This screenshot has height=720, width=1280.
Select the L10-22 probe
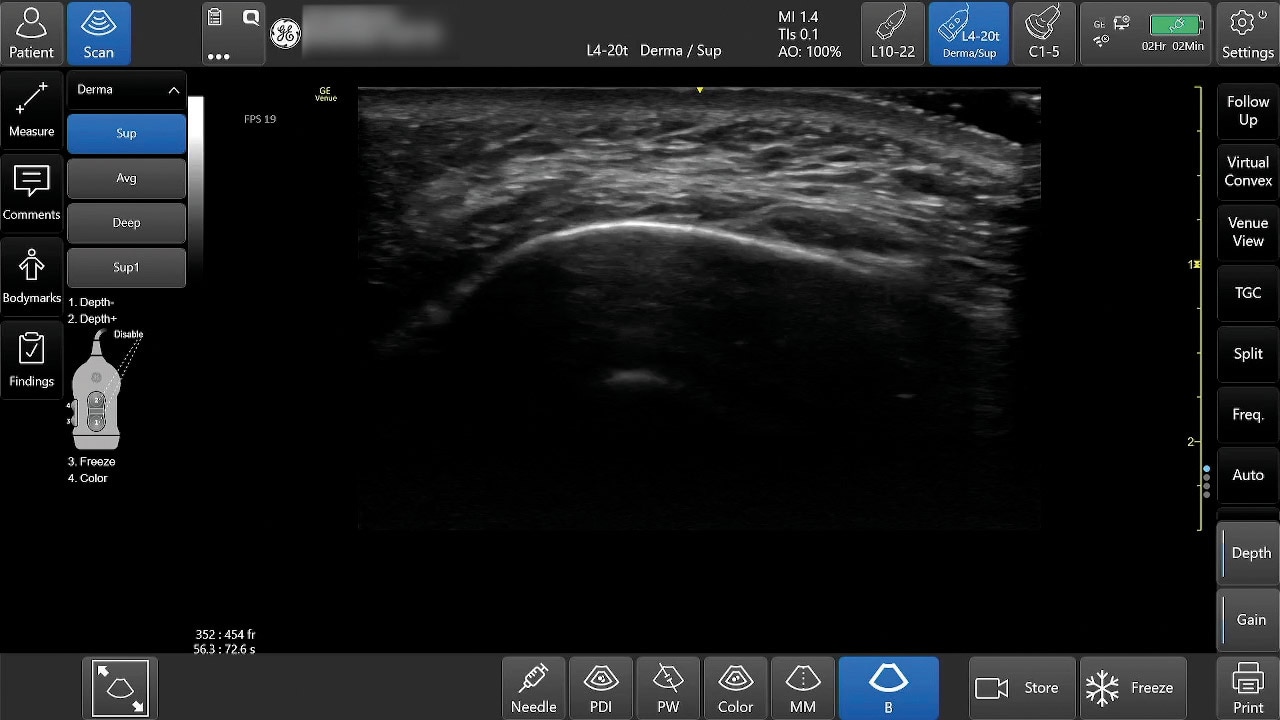tap(892, 33)
